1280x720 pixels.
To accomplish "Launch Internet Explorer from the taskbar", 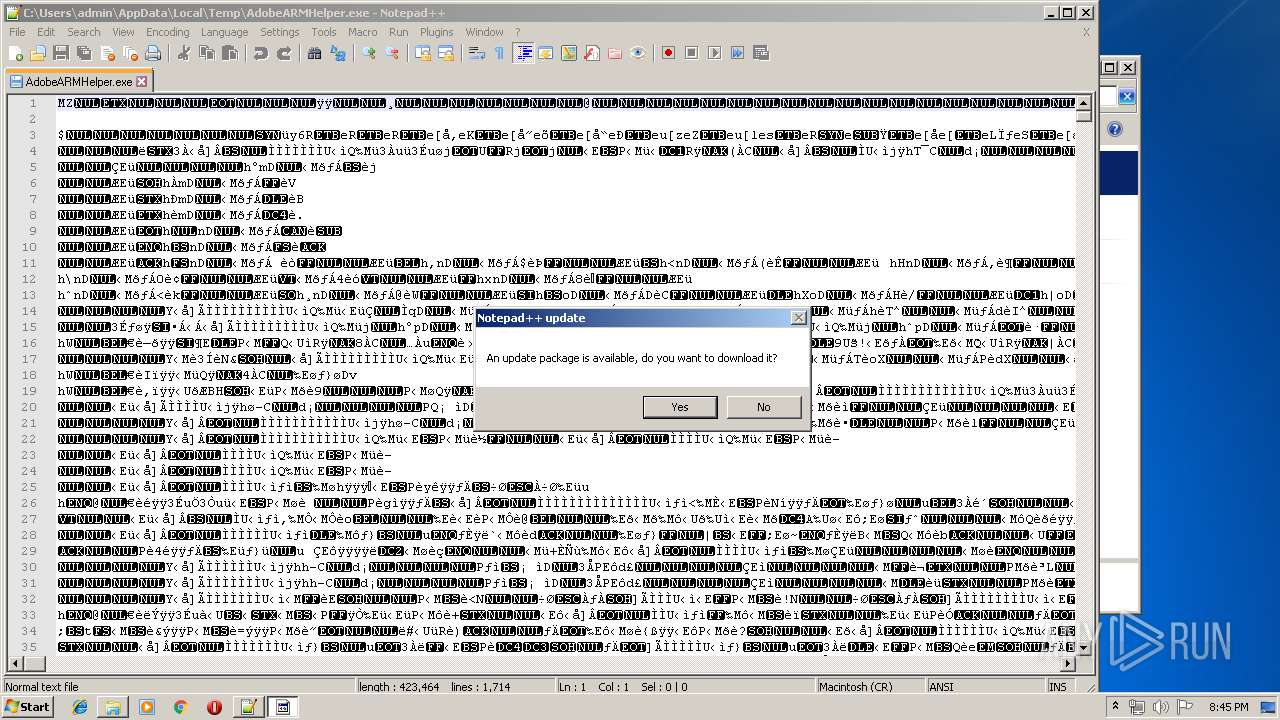I will click(x=80, y=707).
